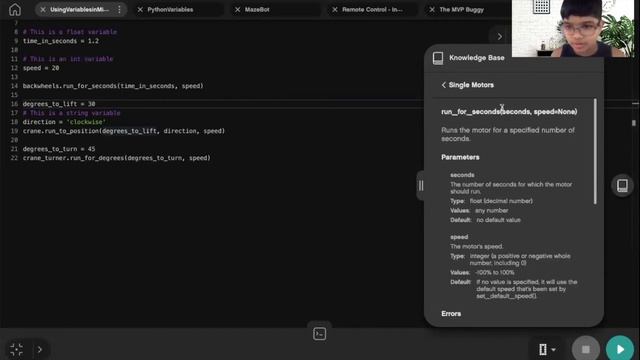Click the 'seconds' parameter name

pos(462,175)
